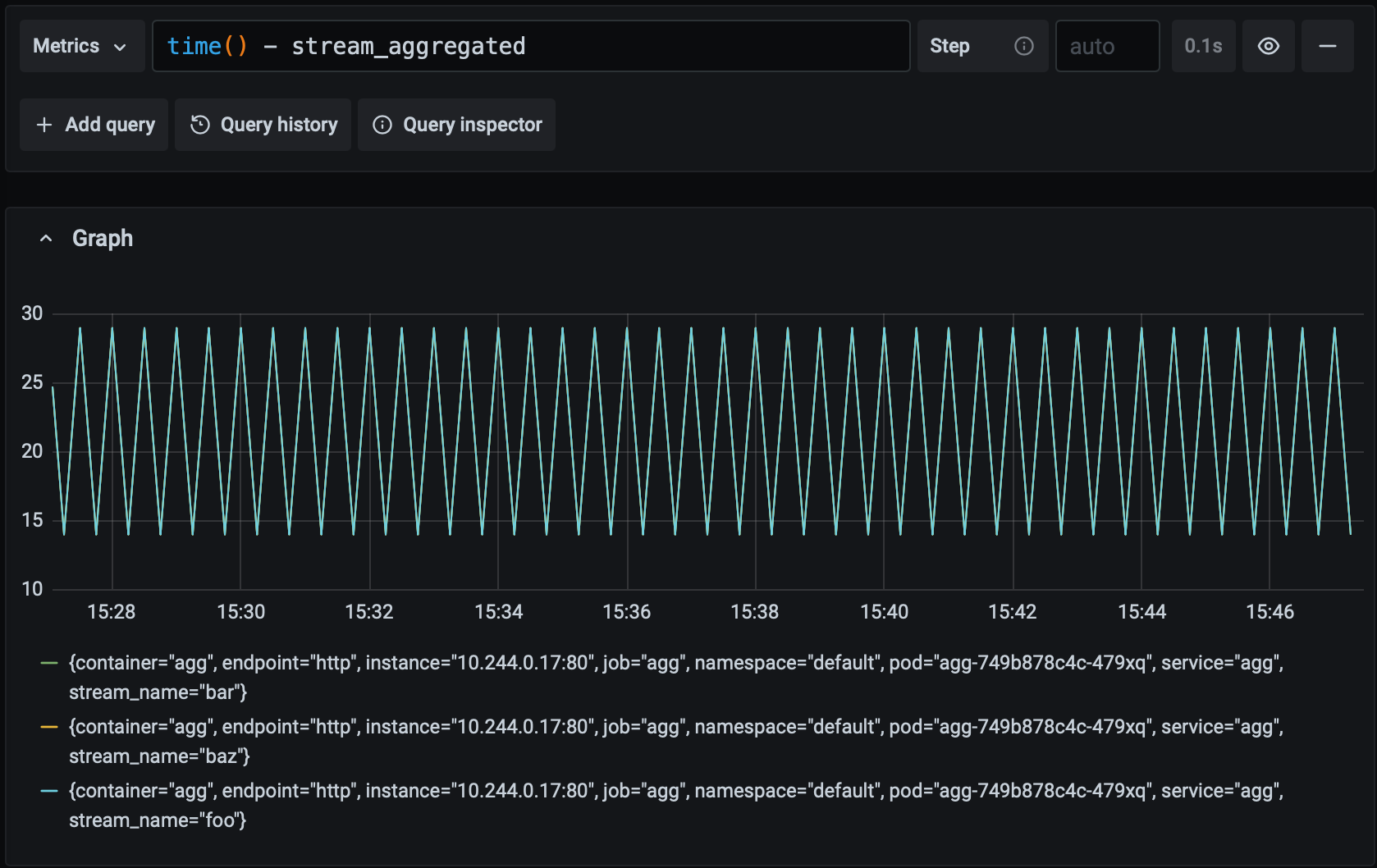Click the Query inspector info icon
The height and width of the screenshot is (868, 1377).
382,125
